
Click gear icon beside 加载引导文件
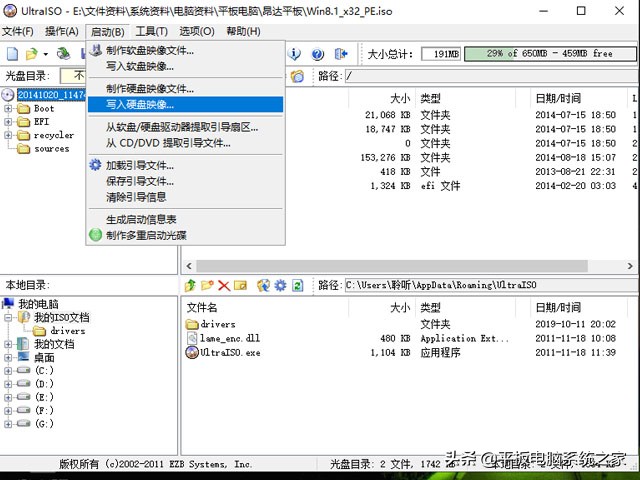click(x=96, y=165)
